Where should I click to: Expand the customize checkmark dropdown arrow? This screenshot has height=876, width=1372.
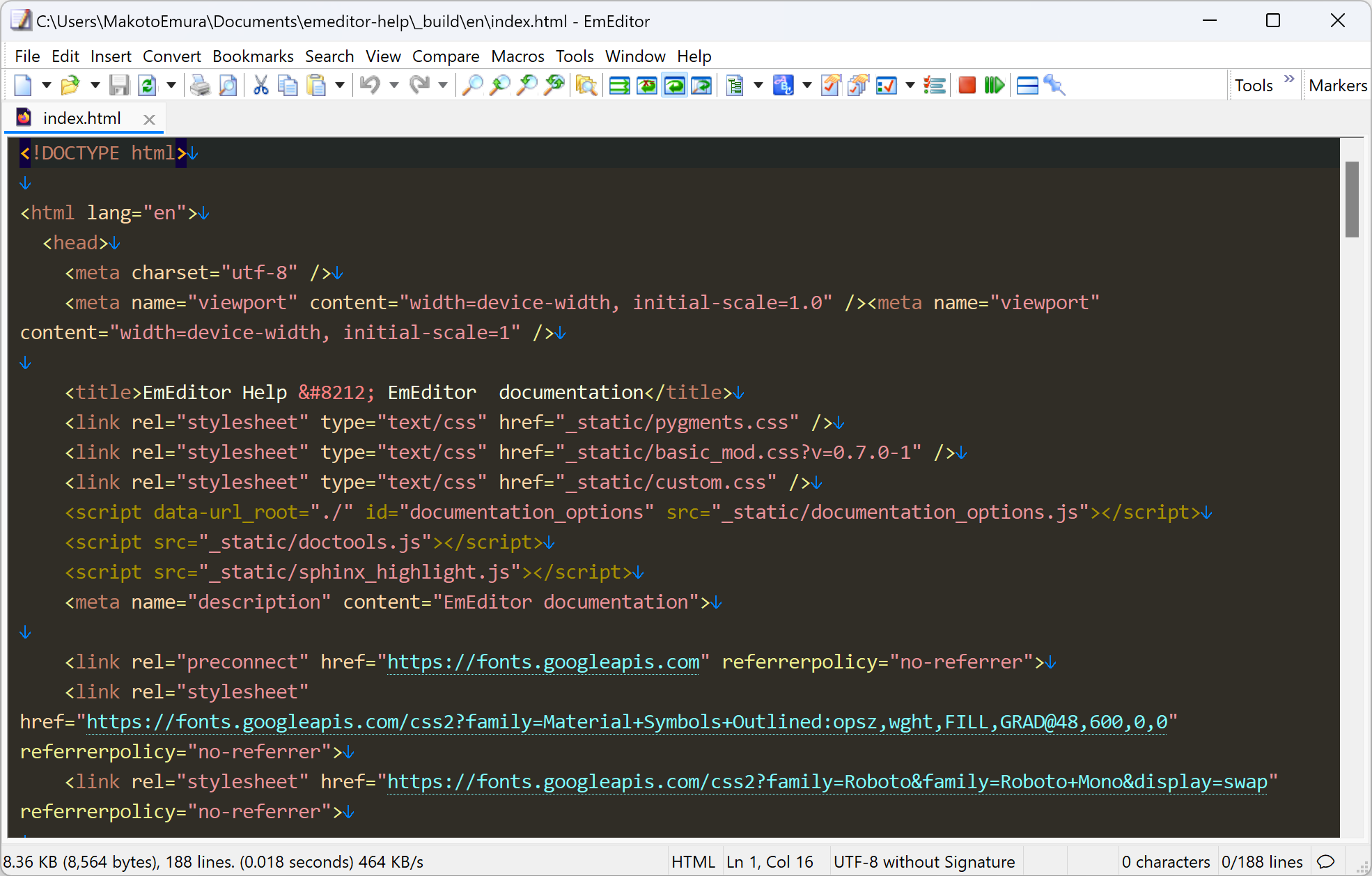coord(910,86)
